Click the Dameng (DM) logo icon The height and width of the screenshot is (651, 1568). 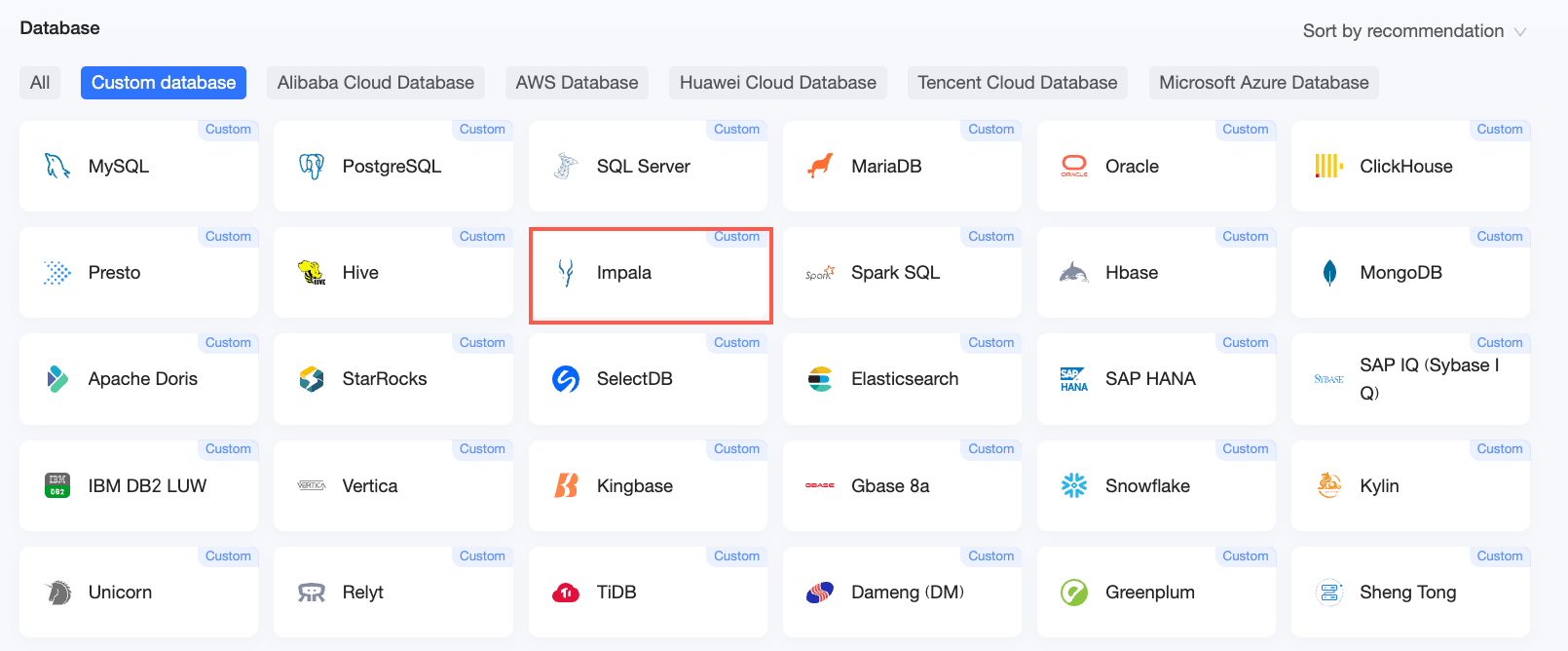820,593
